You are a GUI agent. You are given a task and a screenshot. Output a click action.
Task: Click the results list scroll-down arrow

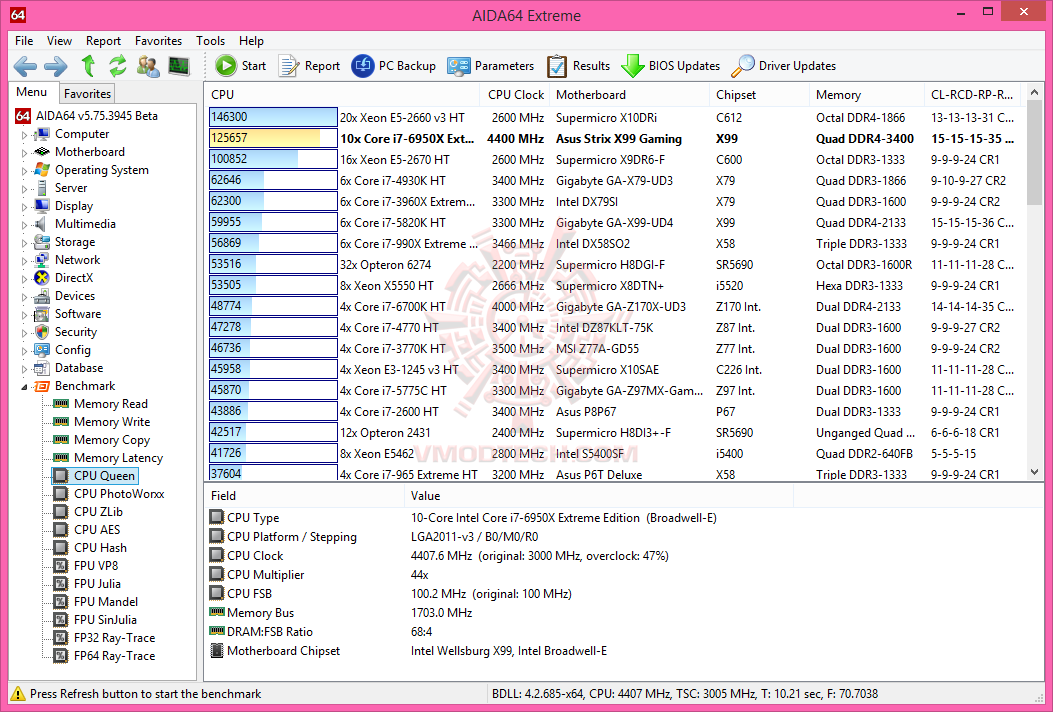pyautogui.click(x=1034, y=473)
